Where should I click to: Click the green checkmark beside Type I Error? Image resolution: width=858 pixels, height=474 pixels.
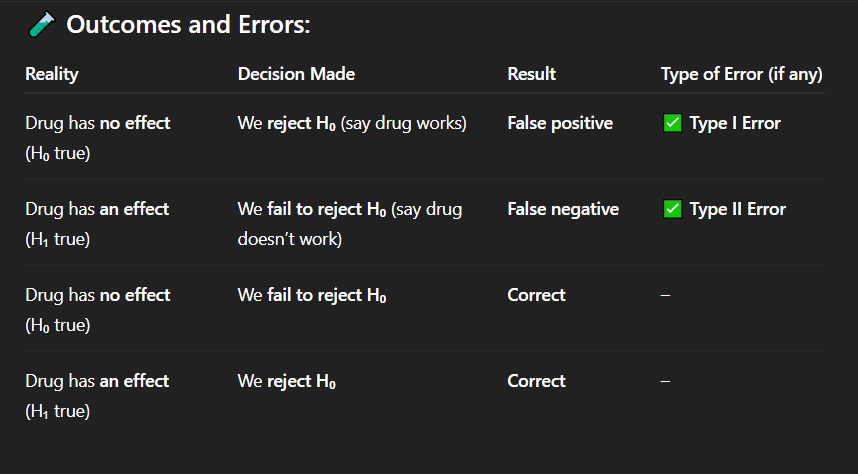672,123
